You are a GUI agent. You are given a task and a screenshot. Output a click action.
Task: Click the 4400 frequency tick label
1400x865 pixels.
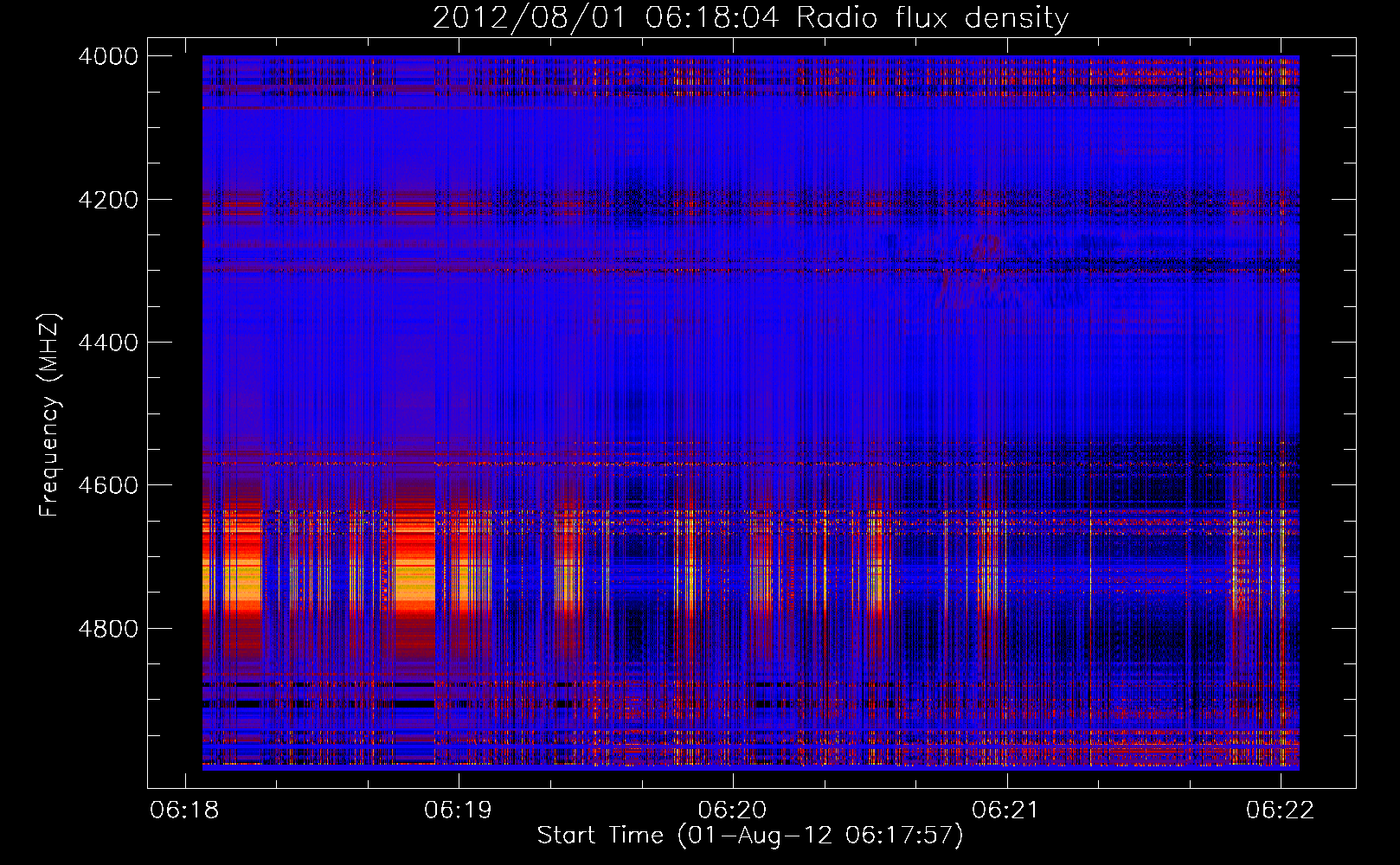108,343
